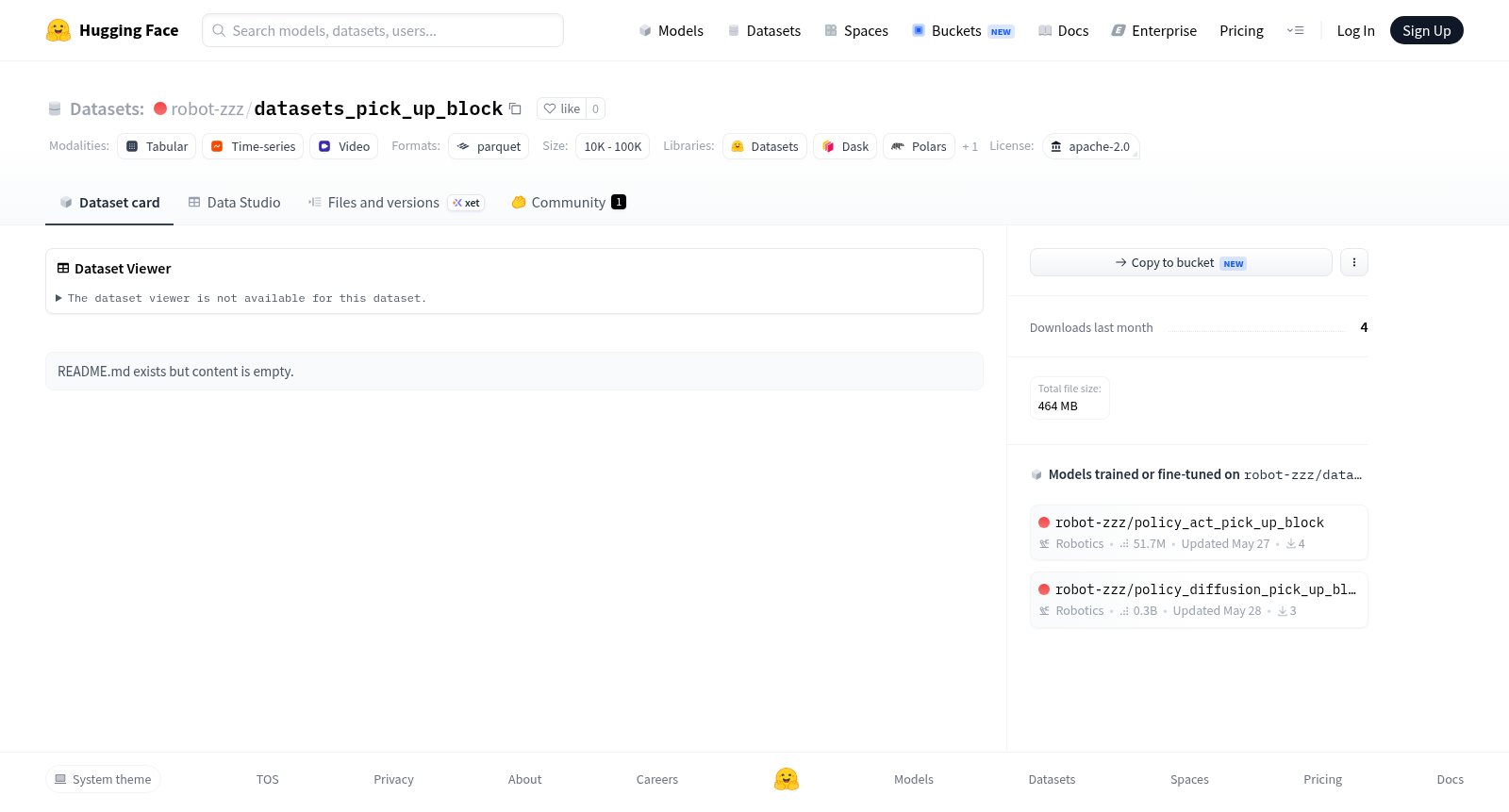The width and height of the screenshot is (1509, 812).
Task: Open Enterprise in top navigation
Action: pyautogui.click(x=1153, y=30)
